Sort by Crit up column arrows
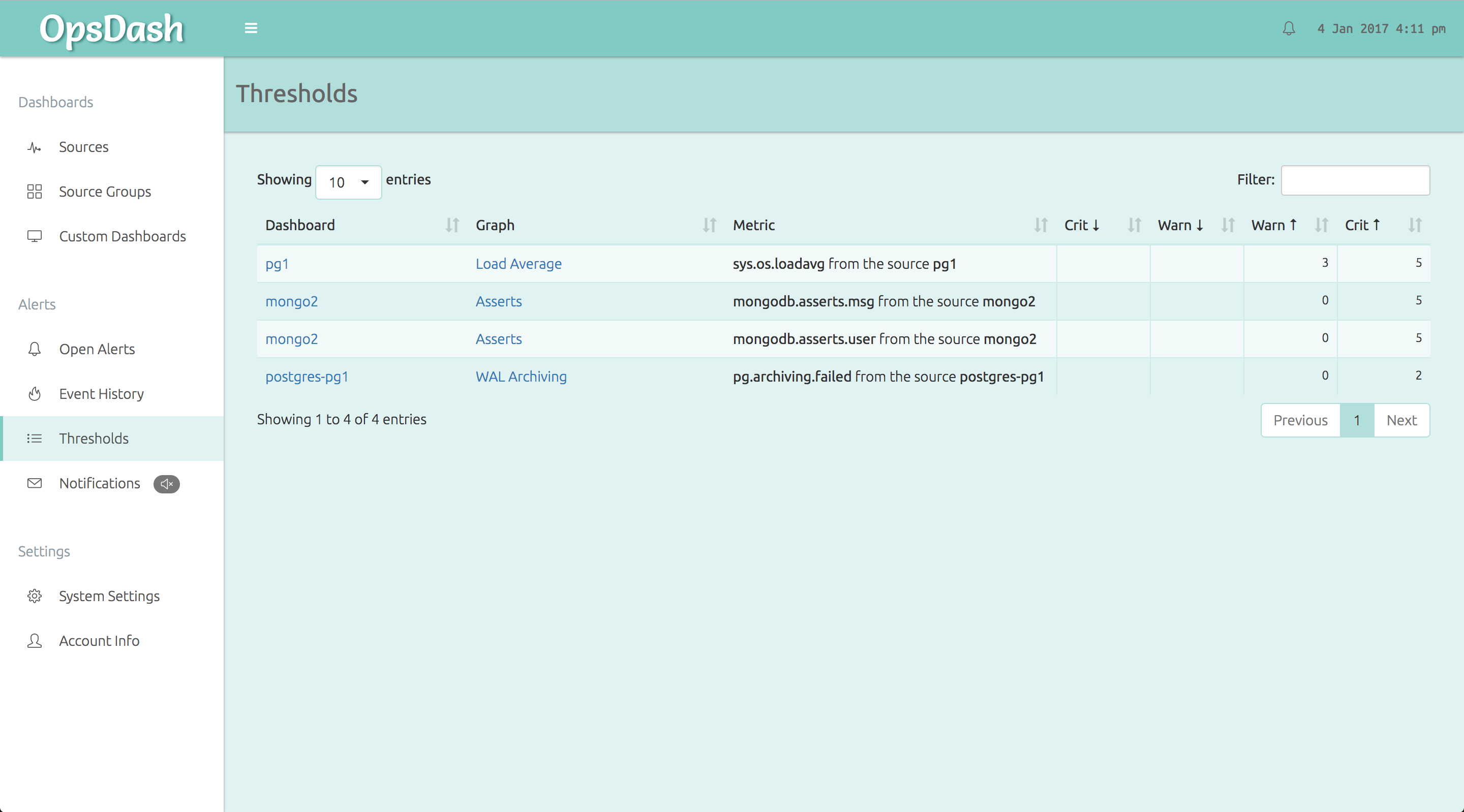This screenshot has height=812, width=1464. 1415,225
